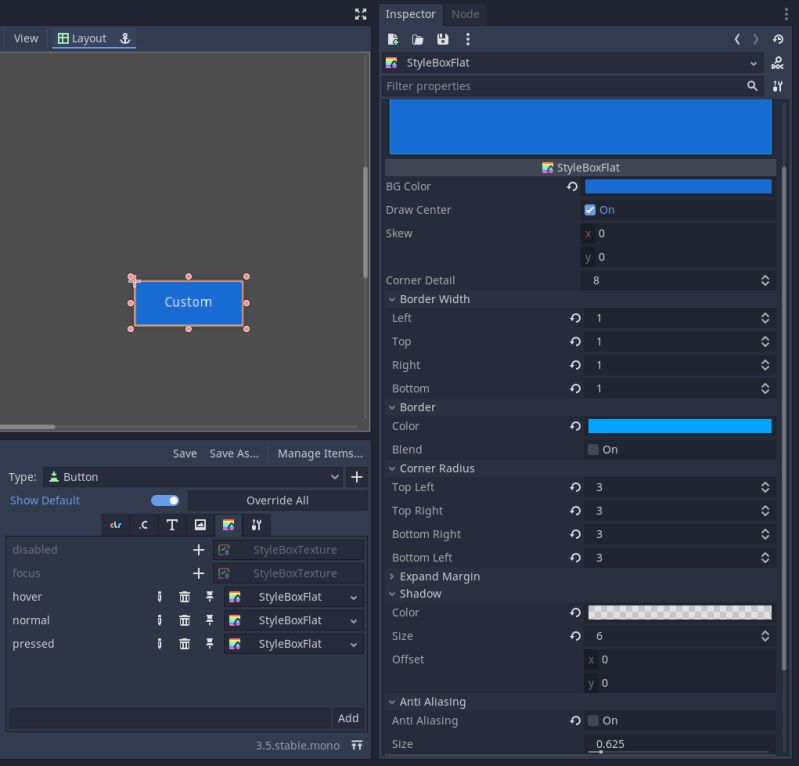Revert the Shadow Size value
The height and width of the screenshot is (766, 799).
tap(575, 636)
